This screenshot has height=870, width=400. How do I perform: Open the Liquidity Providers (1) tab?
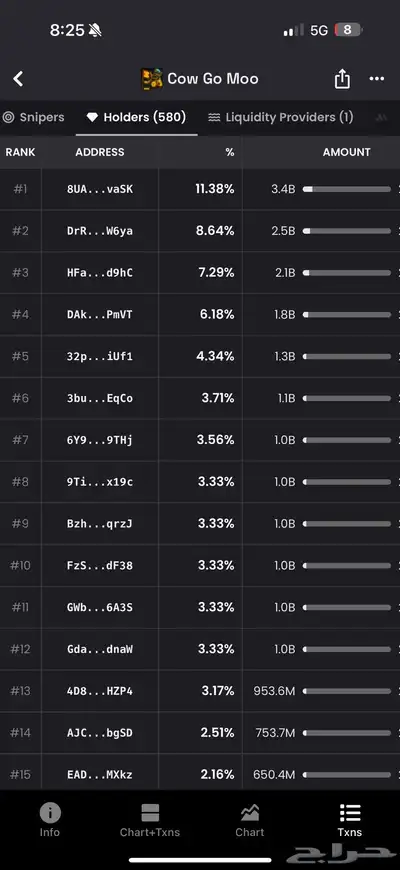[280, 117]
